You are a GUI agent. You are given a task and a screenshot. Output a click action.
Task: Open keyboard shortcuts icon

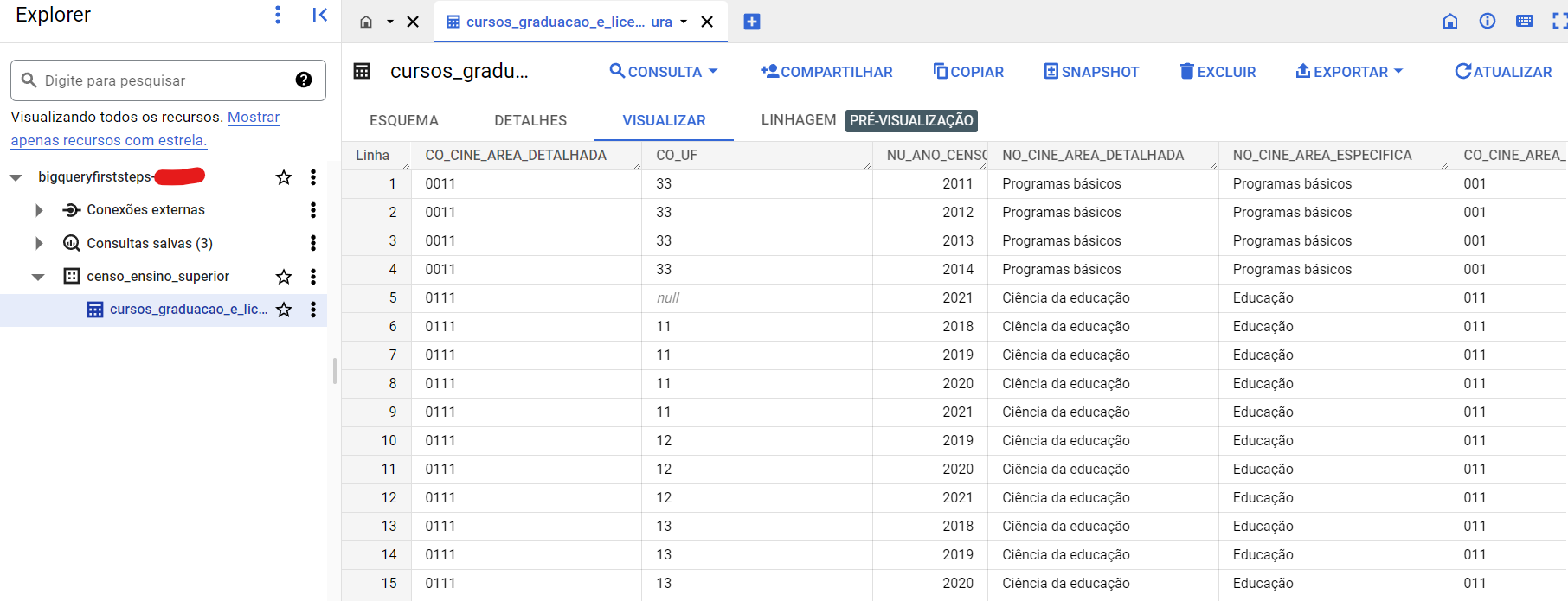click(x=1525, y=22)
